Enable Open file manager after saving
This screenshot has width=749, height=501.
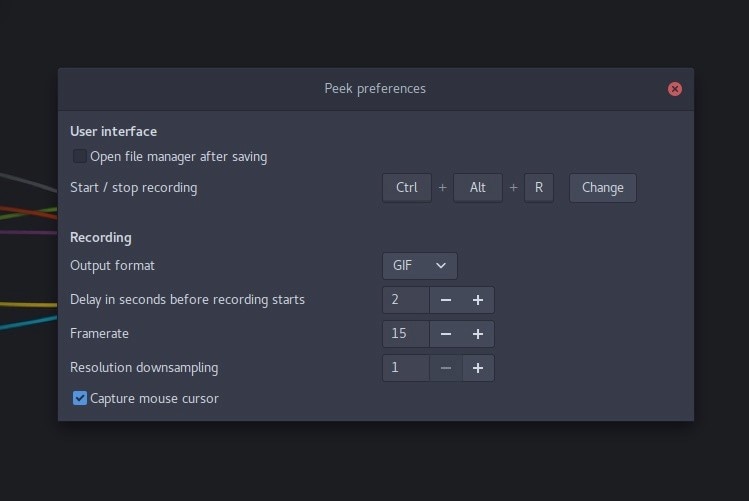coord(79,156)
